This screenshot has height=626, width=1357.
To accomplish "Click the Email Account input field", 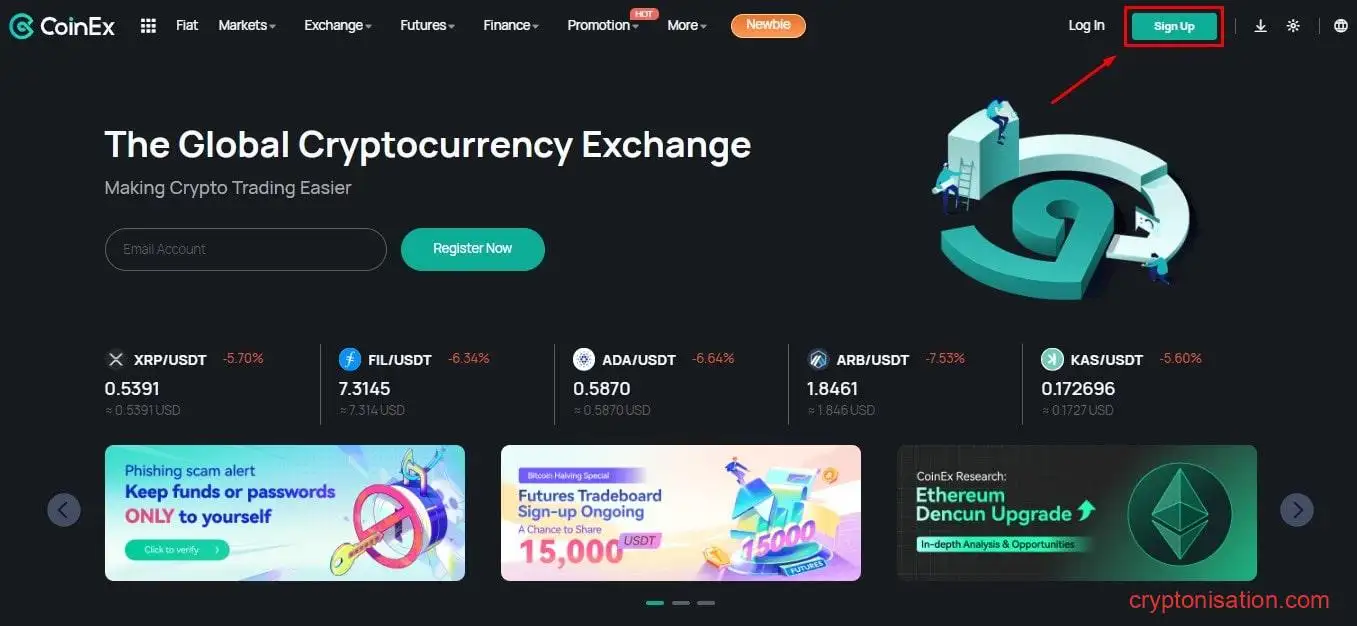I will 246,249.
